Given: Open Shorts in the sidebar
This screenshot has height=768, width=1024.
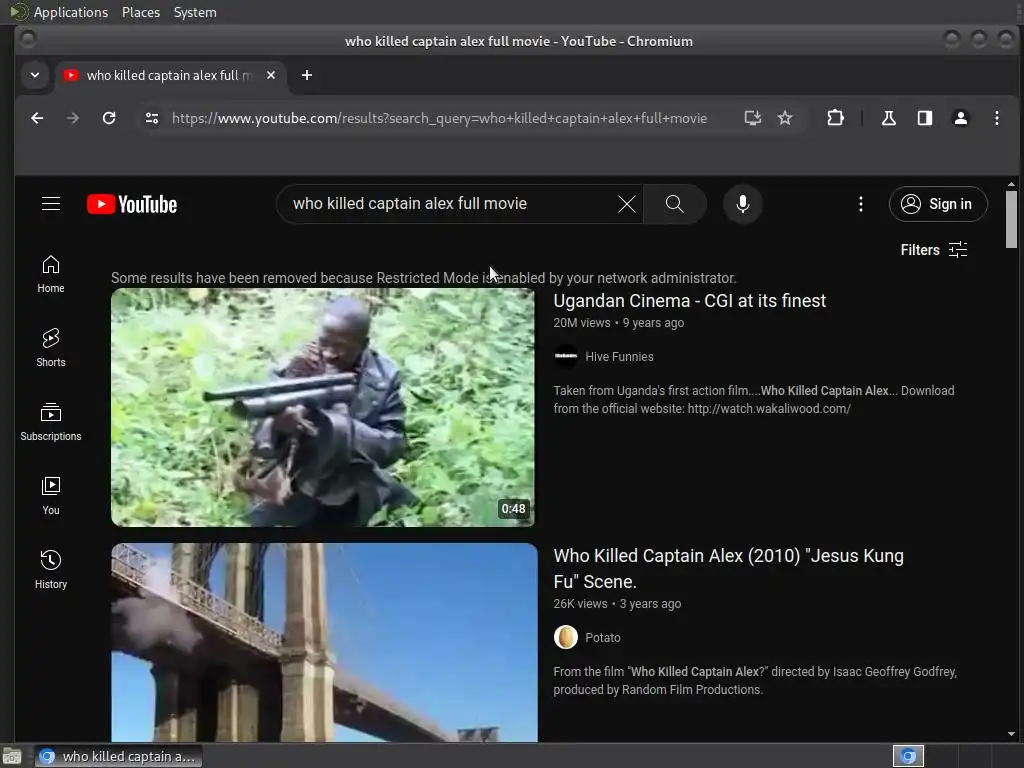Looking at the screenshot, I should [x=51, y=348].
